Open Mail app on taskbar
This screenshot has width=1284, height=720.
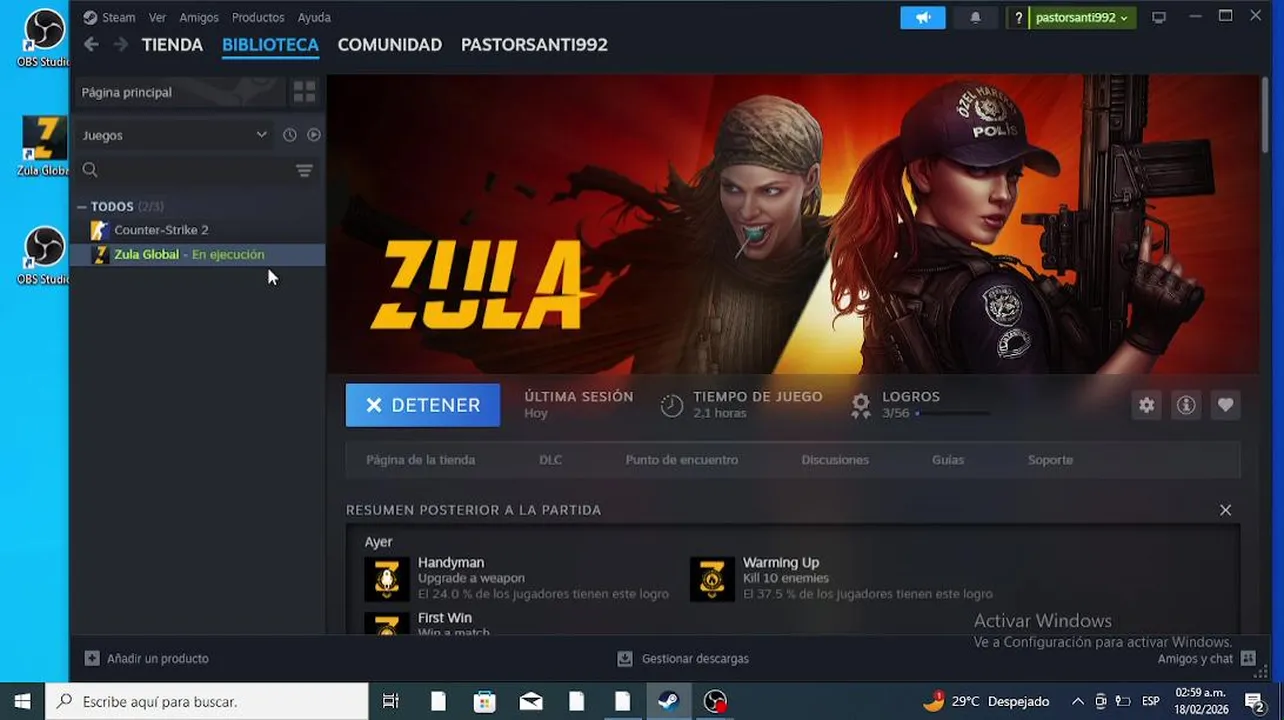(531, 701)
